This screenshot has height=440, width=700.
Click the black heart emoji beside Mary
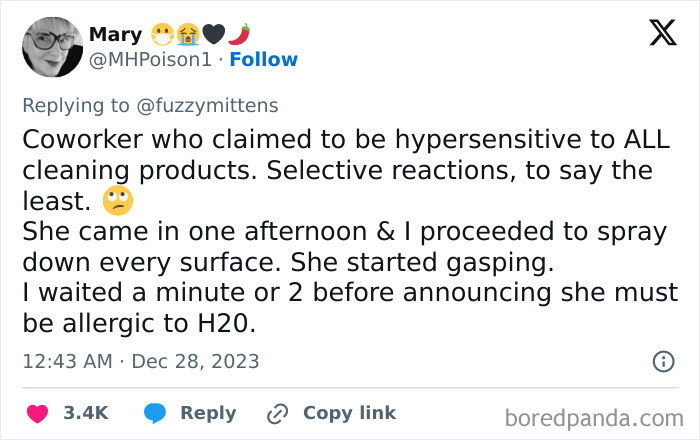213,34
